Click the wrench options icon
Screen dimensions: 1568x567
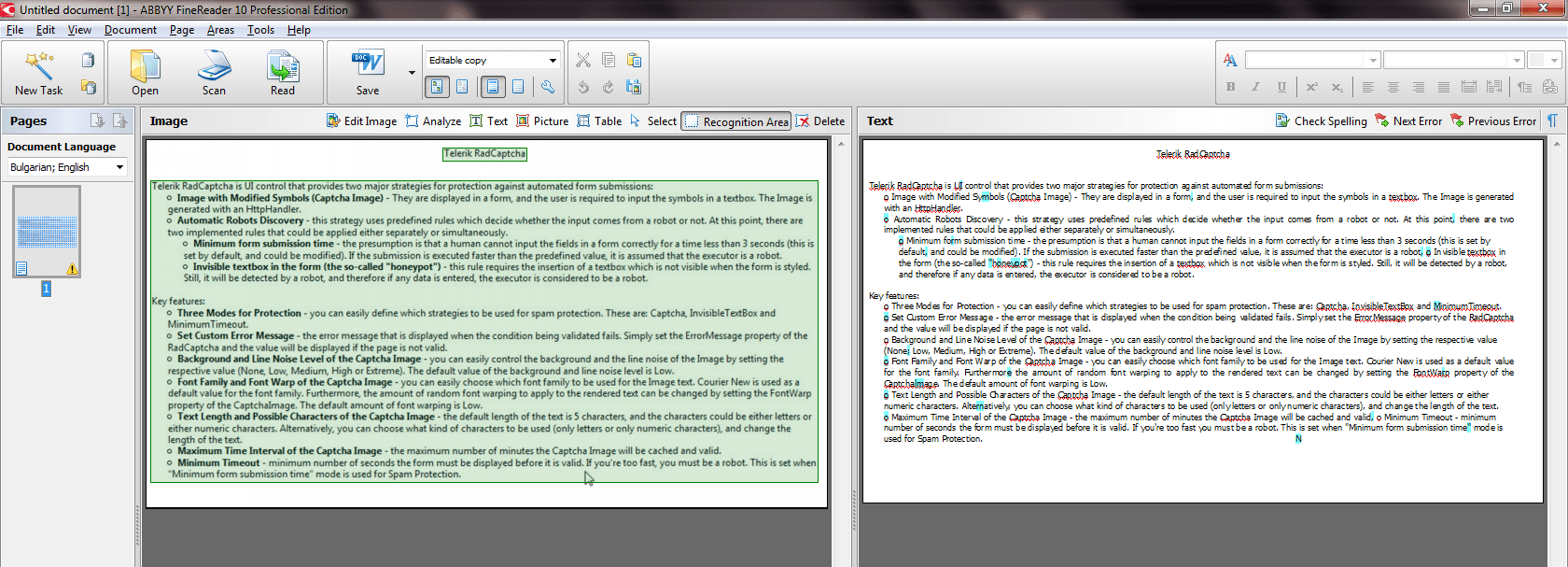pyautogui.click(x=548, y=87)
